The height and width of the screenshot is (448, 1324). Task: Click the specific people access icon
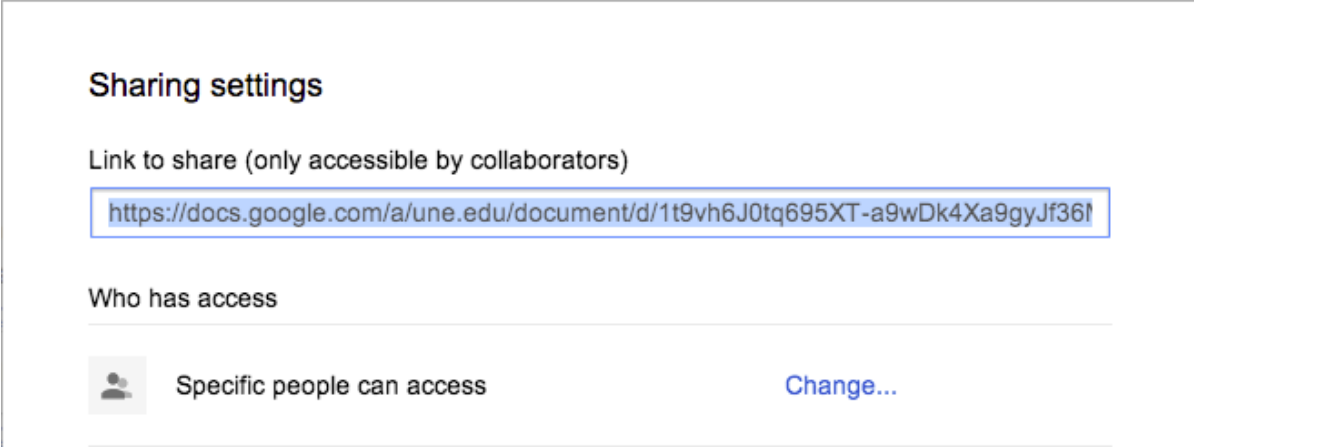click(x=118, y=385)
